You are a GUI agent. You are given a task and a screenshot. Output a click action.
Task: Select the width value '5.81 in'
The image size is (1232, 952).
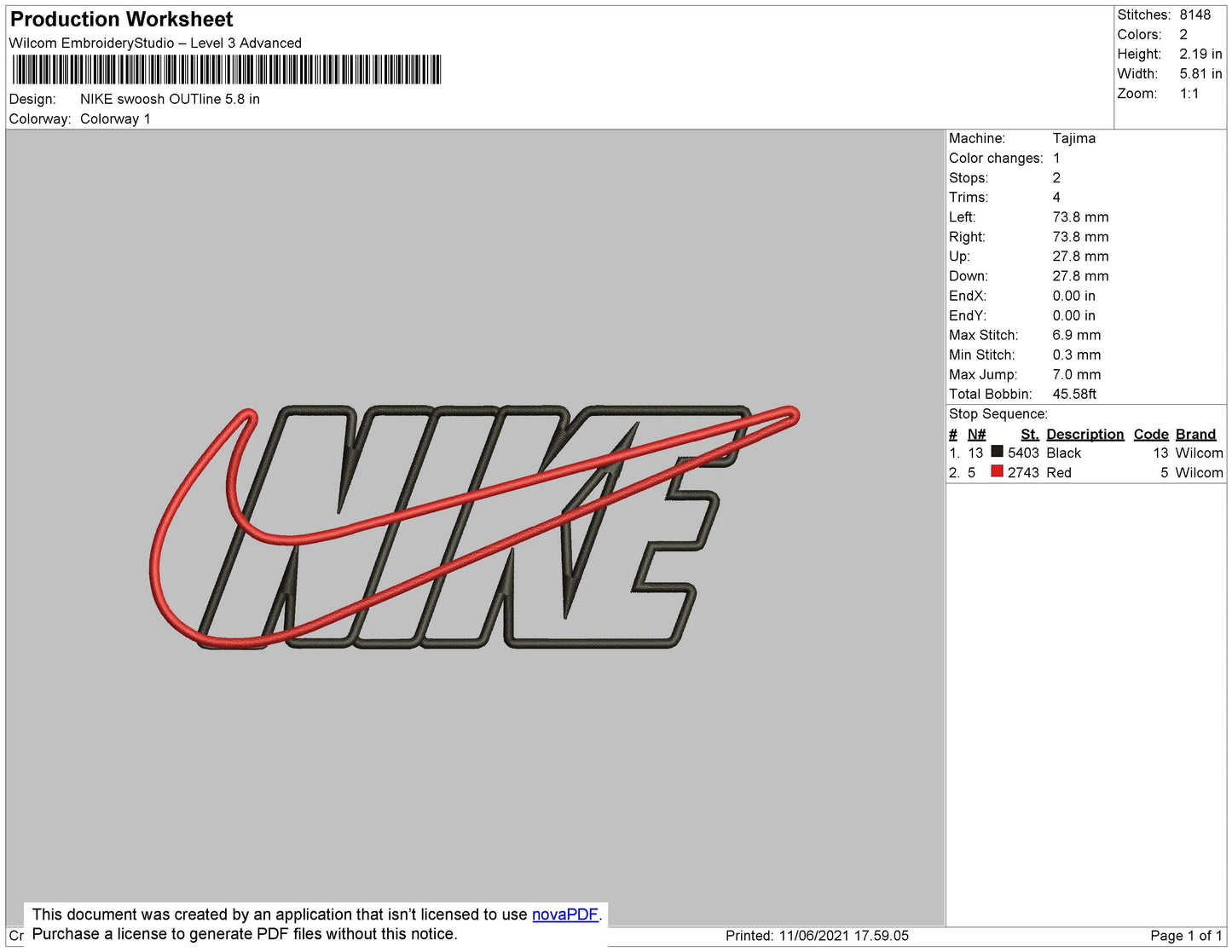point(1200,73)
